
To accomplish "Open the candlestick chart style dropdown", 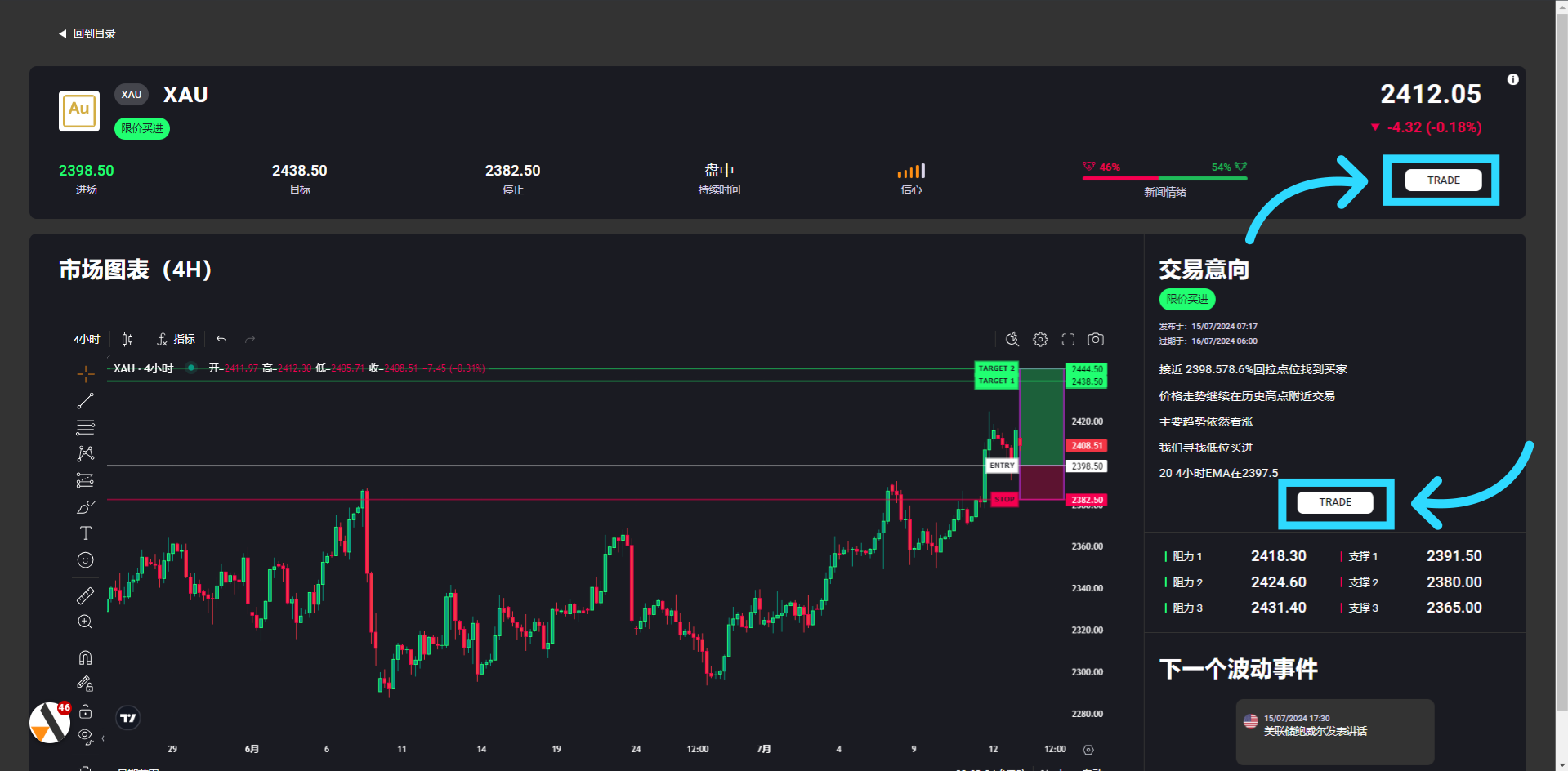I will [x=127, y=339].
